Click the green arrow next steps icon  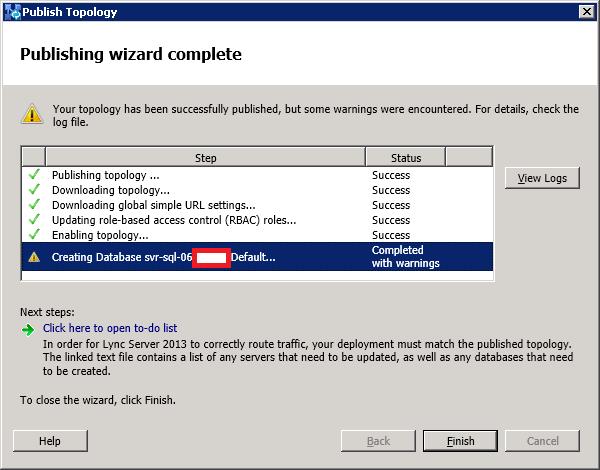(x=28, y=330)
